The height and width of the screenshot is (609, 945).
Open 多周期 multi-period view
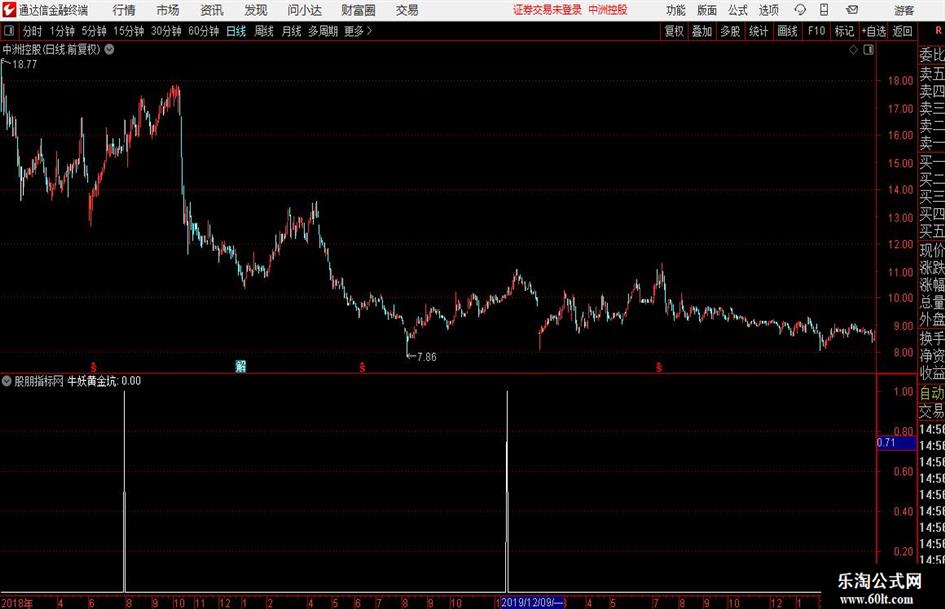323,31
